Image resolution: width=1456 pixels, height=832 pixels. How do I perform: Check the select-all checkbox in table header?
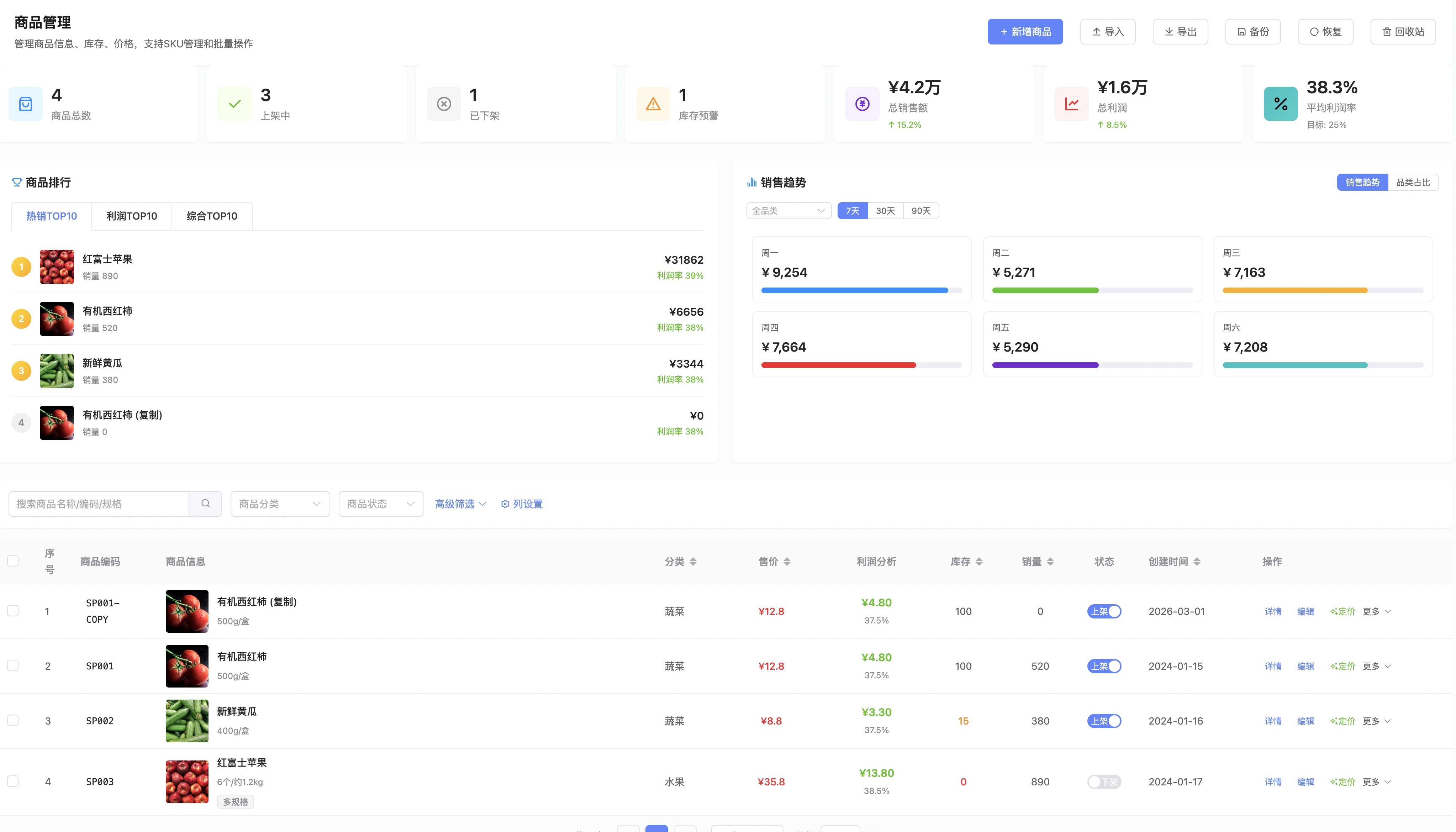(13, 560)
